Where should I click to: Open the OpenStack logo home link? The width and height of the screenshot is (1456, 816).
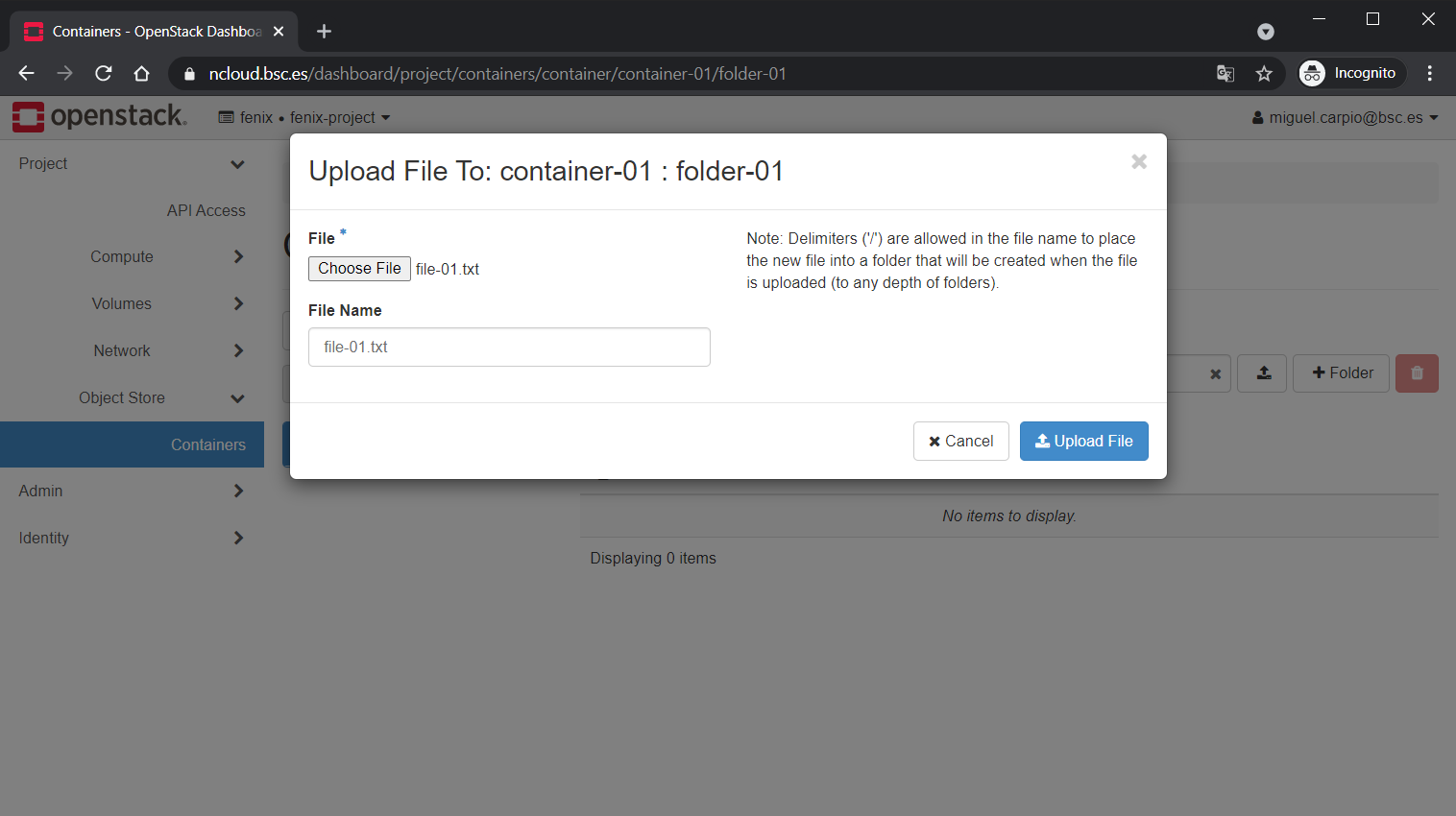click(x=99, y=116)
